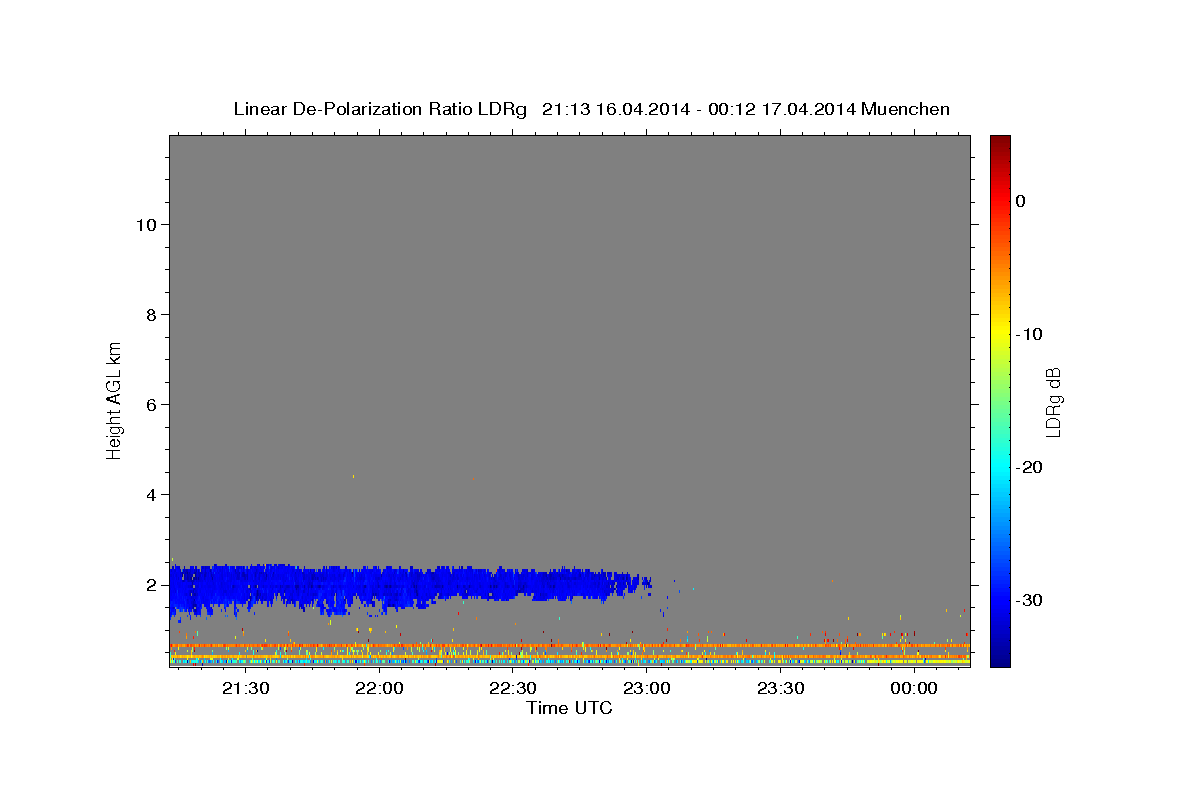Click the cyan colorbar region at -20

1000,467
